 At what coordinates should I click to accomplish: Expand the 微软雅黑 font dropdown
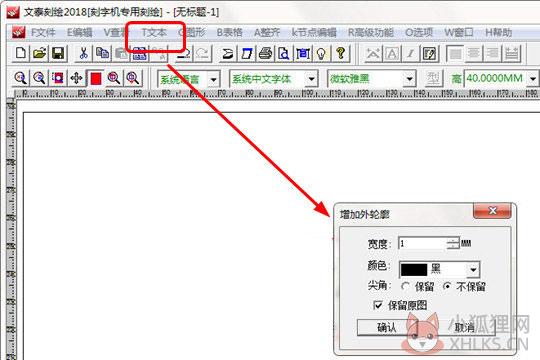pyautogui.click(x=409, y=79)
